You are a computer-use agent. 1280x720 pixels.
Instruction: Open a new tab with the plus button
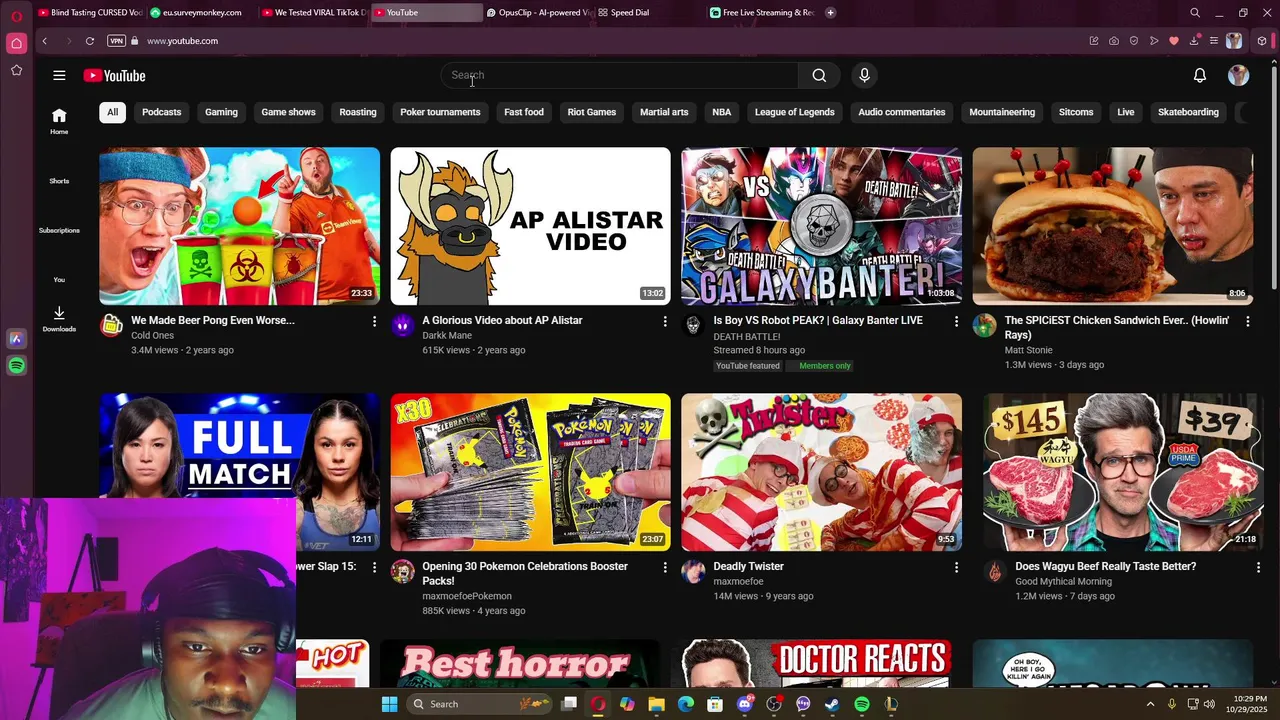(x=830, y=13)
